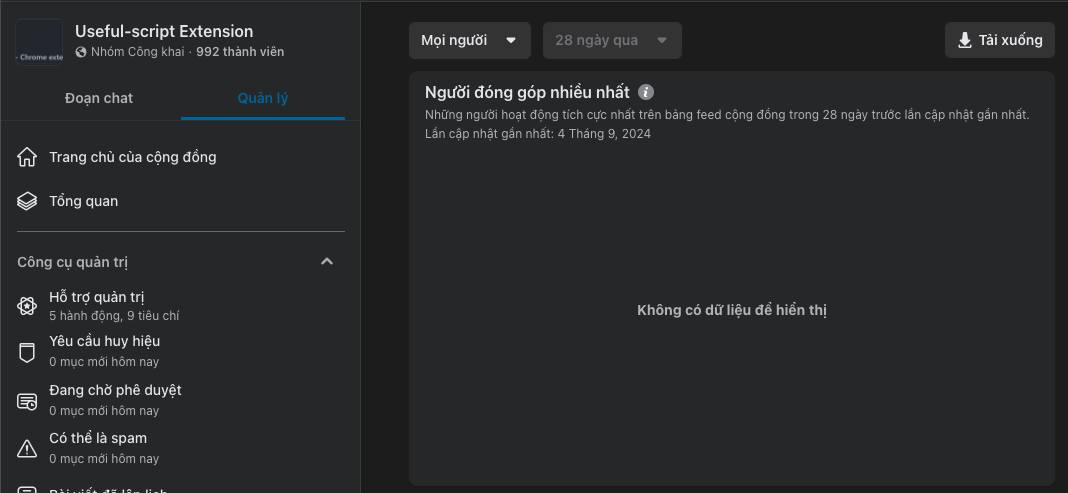The width and height of the screenshot is (1068, 493).
Task: Open the 992 thành viên members link
Action: (240, 52)
